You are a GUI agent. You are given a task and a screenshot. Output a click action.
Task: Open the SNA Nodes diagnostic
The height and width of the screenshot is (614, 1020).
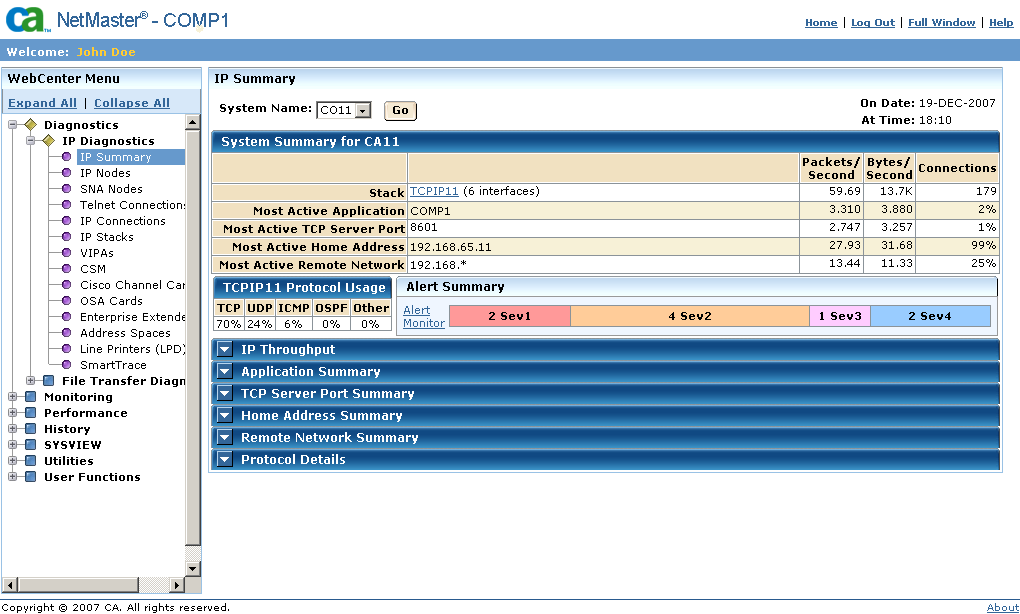click(x=110, y=188)
